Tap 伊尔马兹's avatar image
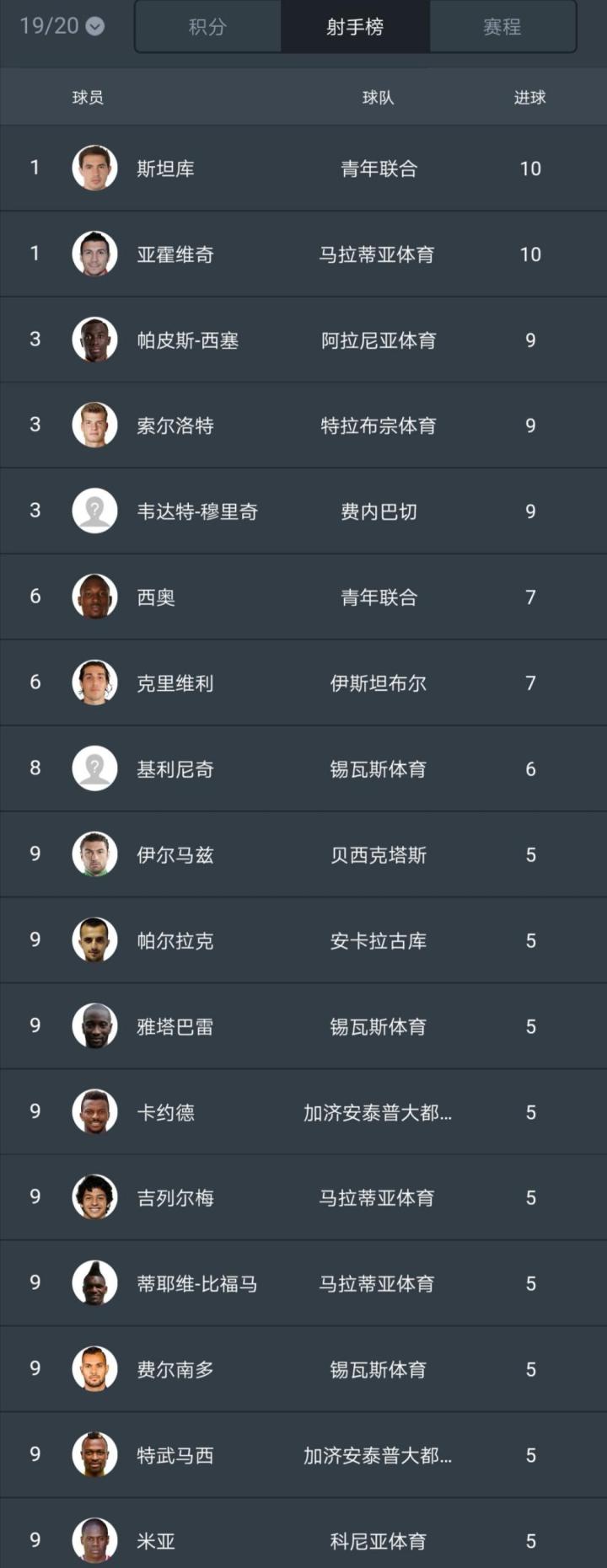Image resolution: width=607 pixels, height=1568 pixels. click(94, 854)
